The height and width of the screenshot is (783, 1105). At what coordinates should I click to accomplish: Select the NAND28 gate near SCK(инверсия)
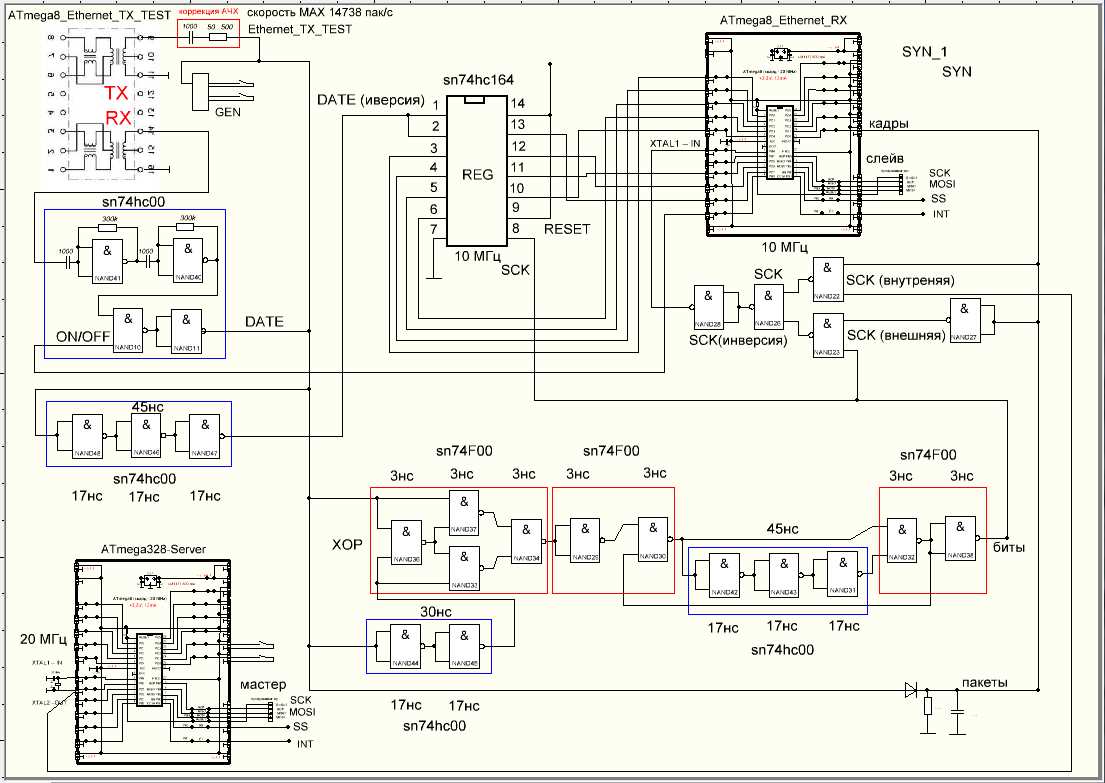[x=709, y=307]
